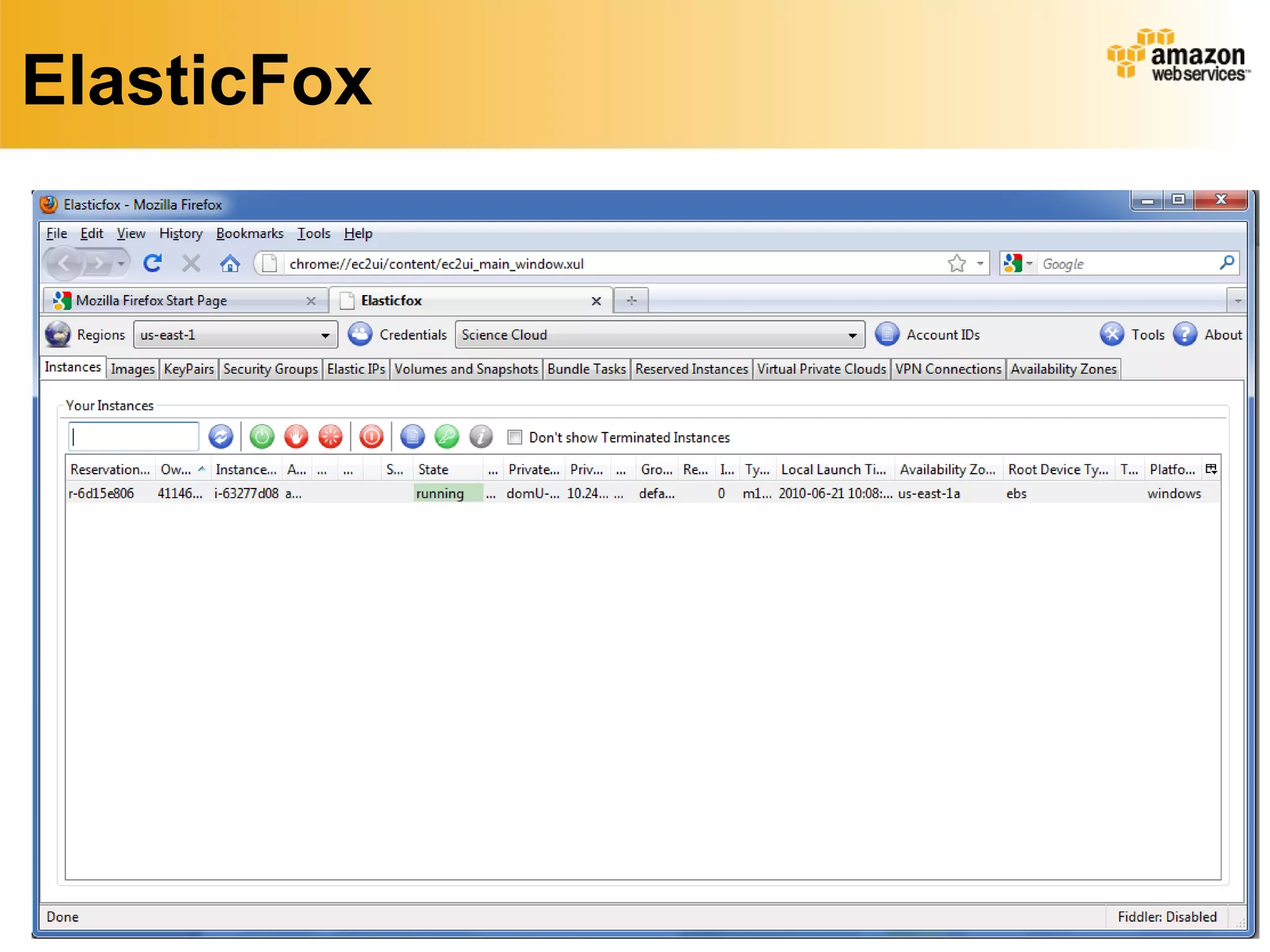Bookmark page with the star icon
Screen dimensions: 1270x952
point(957,263)
